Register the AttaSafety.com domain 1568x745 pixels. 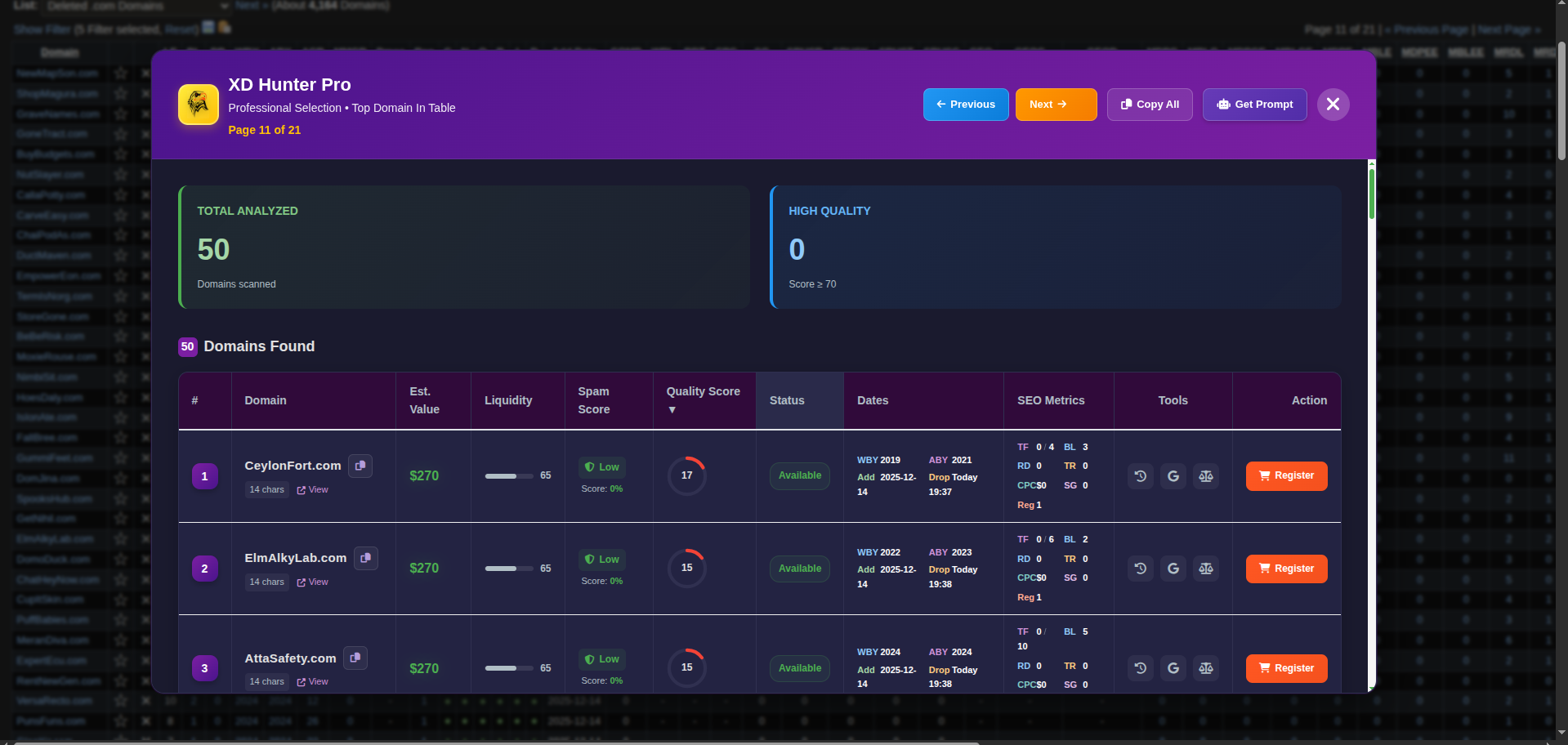(1286, 667)
